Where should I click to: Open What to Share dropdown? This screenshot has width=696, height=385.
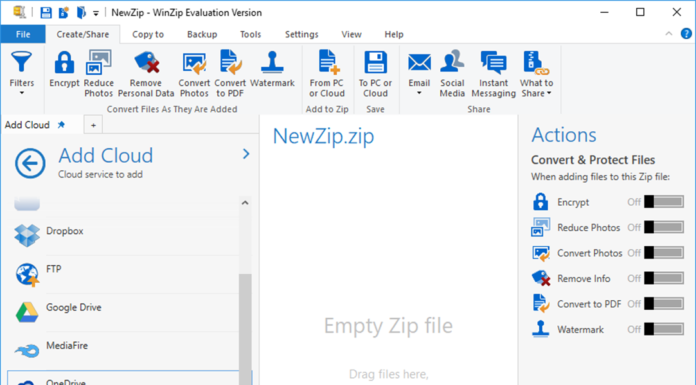click(x=536, y=73)
